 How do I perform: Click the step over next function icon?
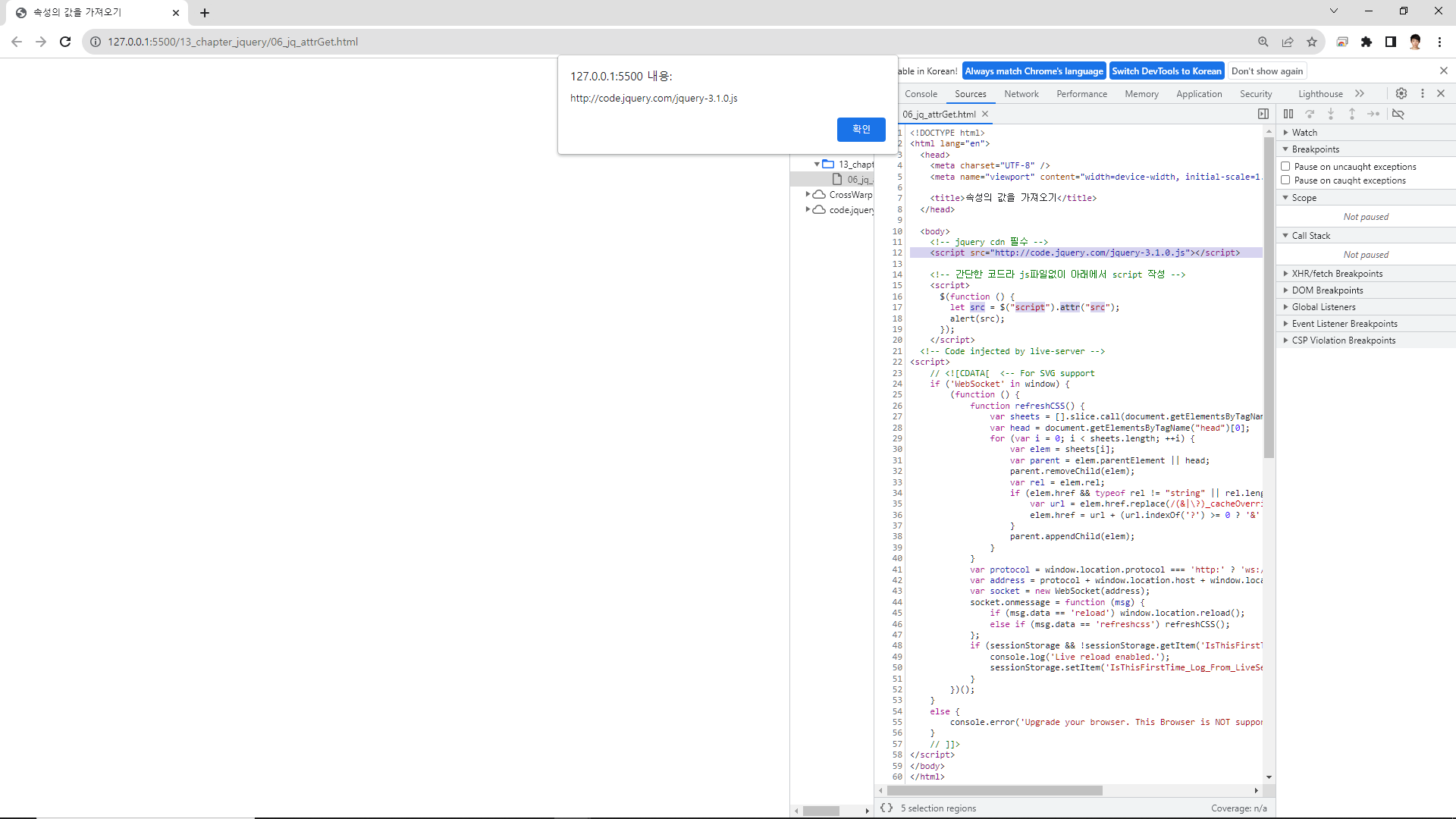1310,114
